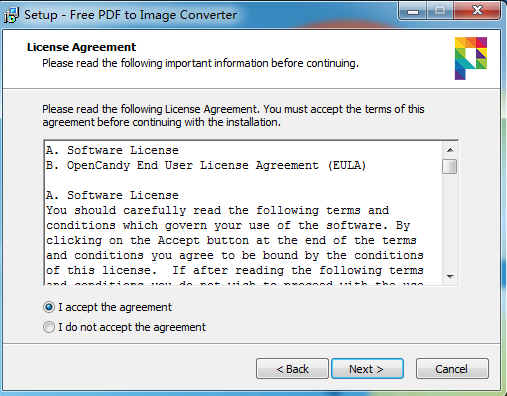Click the scrollbar track below the thumb
Screen dimensions: 507x396
point(450,222)
